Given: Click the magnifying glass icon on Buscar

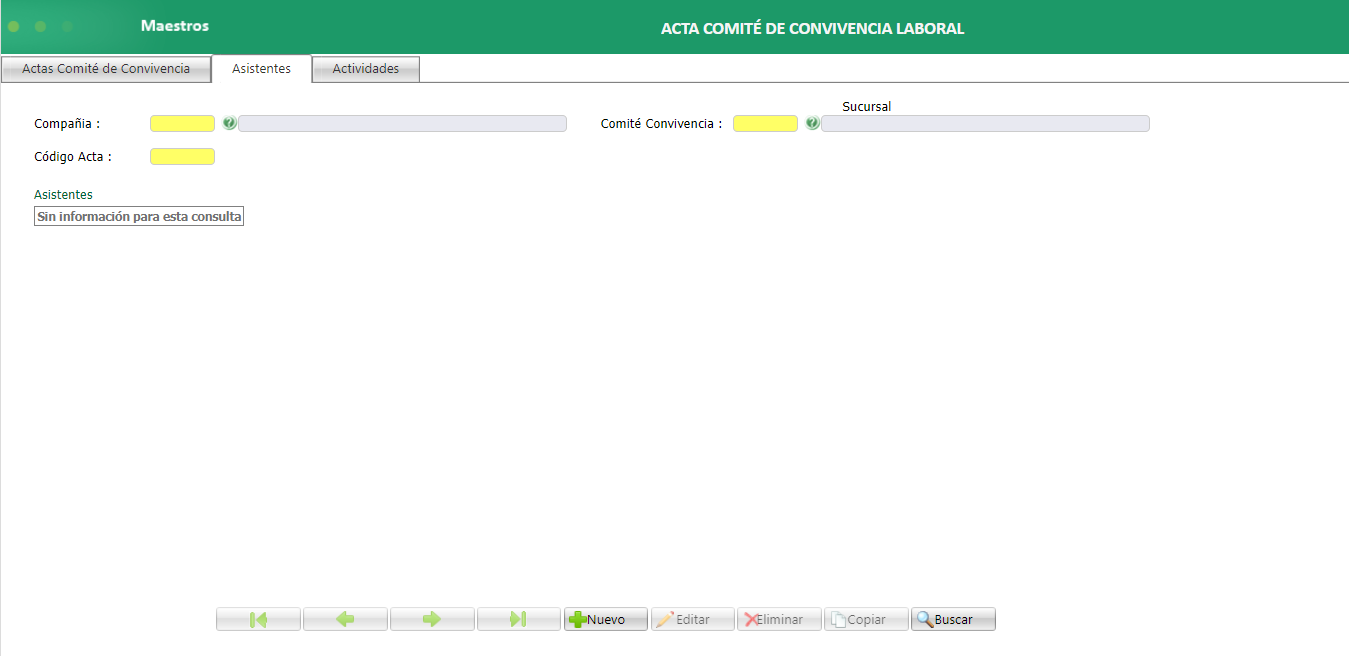Looking at the screenshot, I should tap(925, 618).
